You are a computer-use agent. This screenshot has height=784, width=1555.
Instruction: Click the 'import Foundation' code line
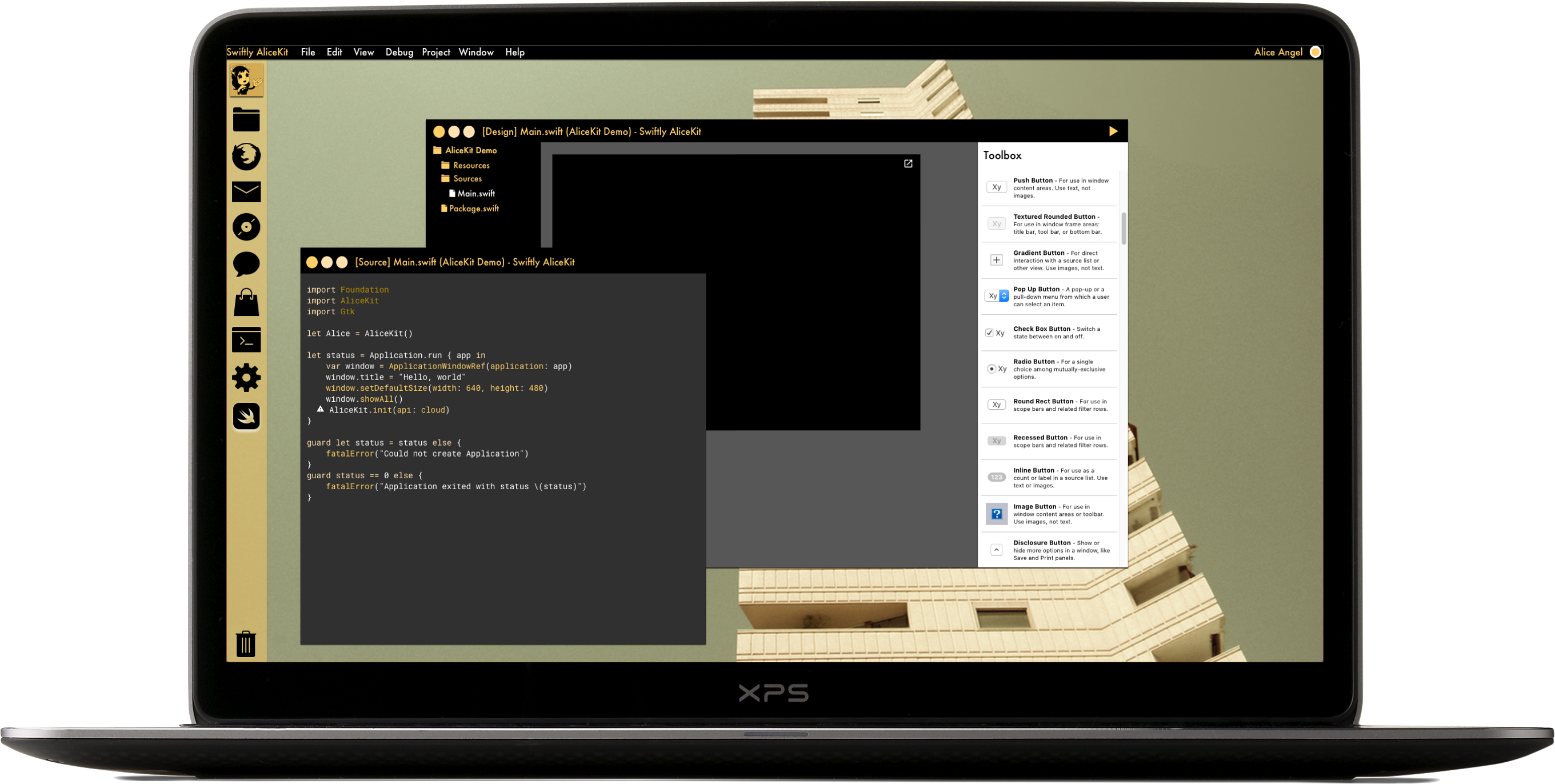347,290
